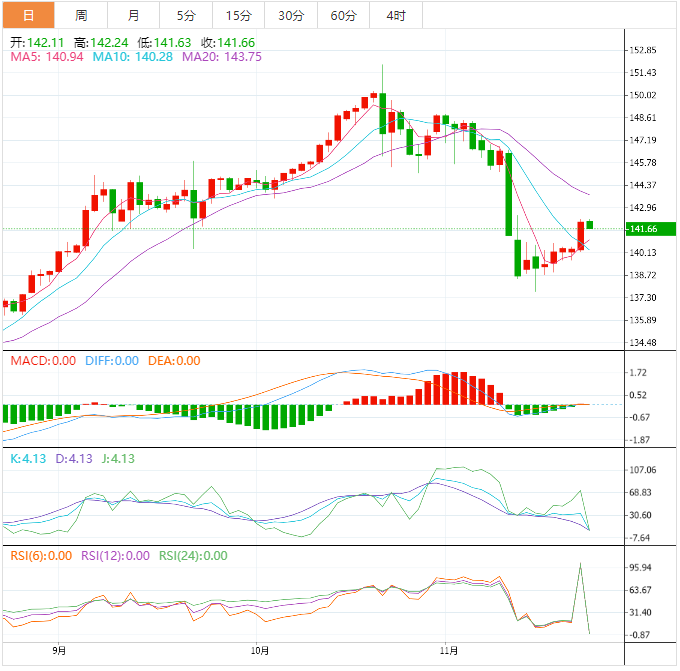This screenshot has height=671, width=680.
Task: Click the 11月 marker on date axis
Action: pos(450,651)
